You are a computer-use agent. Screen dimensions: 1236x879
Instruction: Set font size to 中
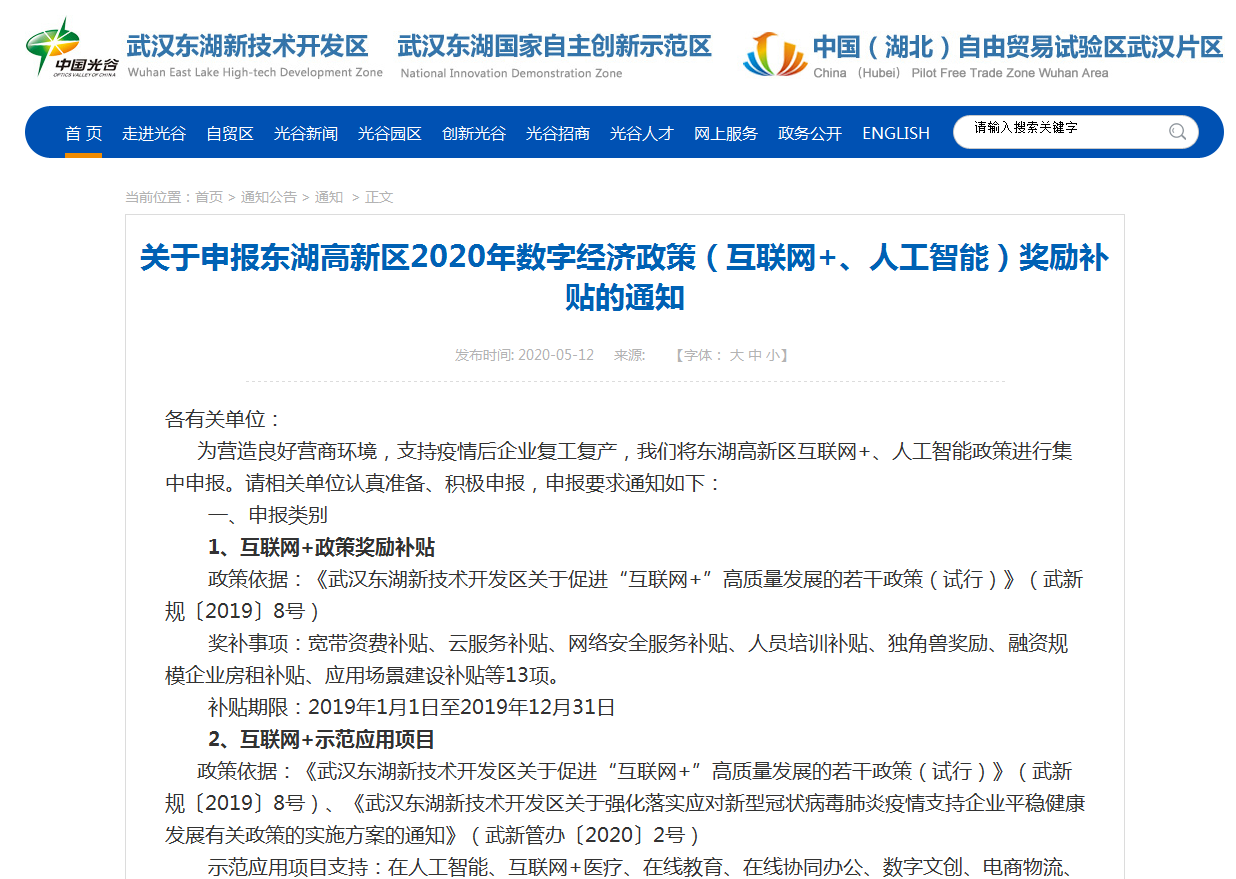point(755,355)
